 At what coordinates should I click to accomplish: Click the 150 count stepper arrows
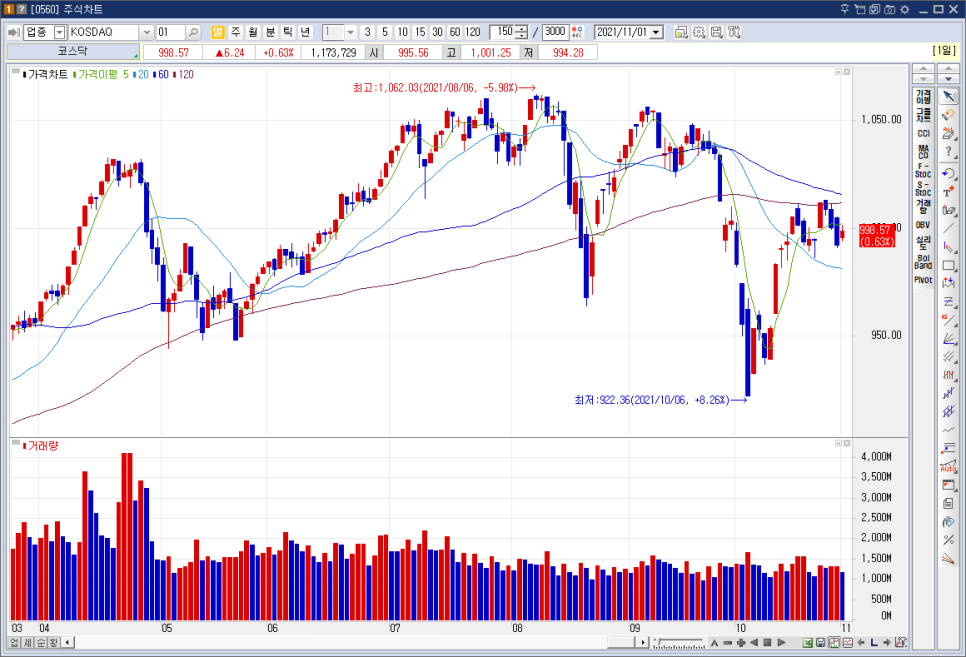click(x=521, y=32)
